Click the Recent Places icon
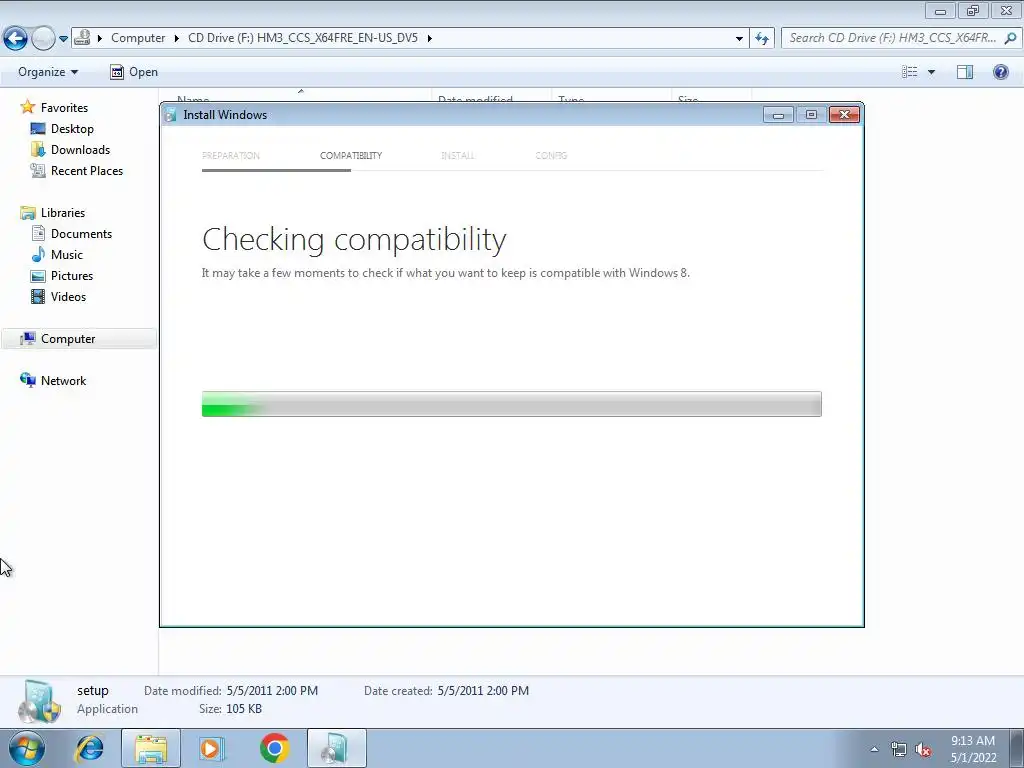 click(x=38, y=170)
